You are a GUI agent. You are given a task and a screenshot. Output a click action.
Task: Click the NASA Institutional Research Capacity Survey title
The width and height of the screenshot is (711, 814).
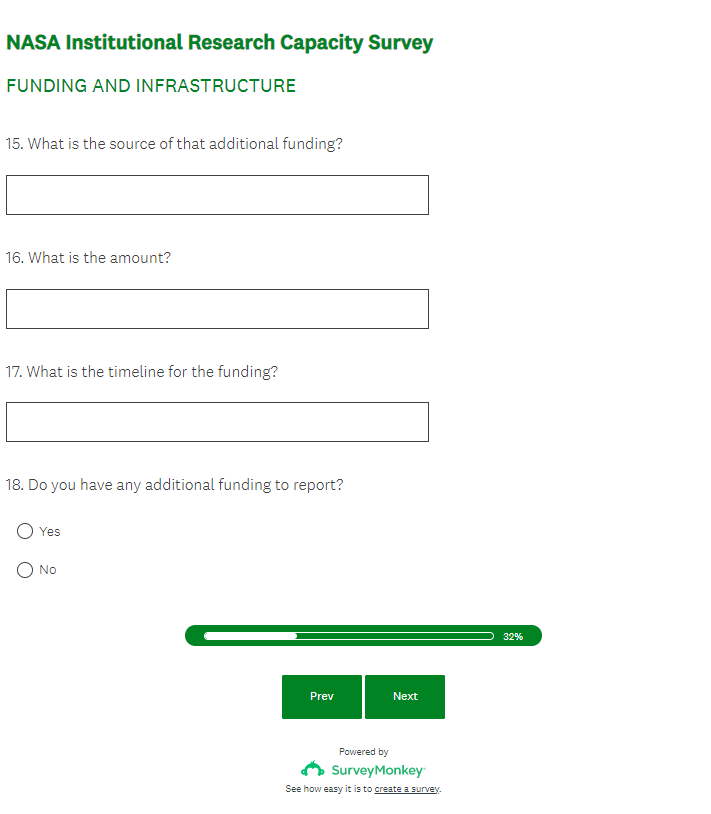[220, 43]
